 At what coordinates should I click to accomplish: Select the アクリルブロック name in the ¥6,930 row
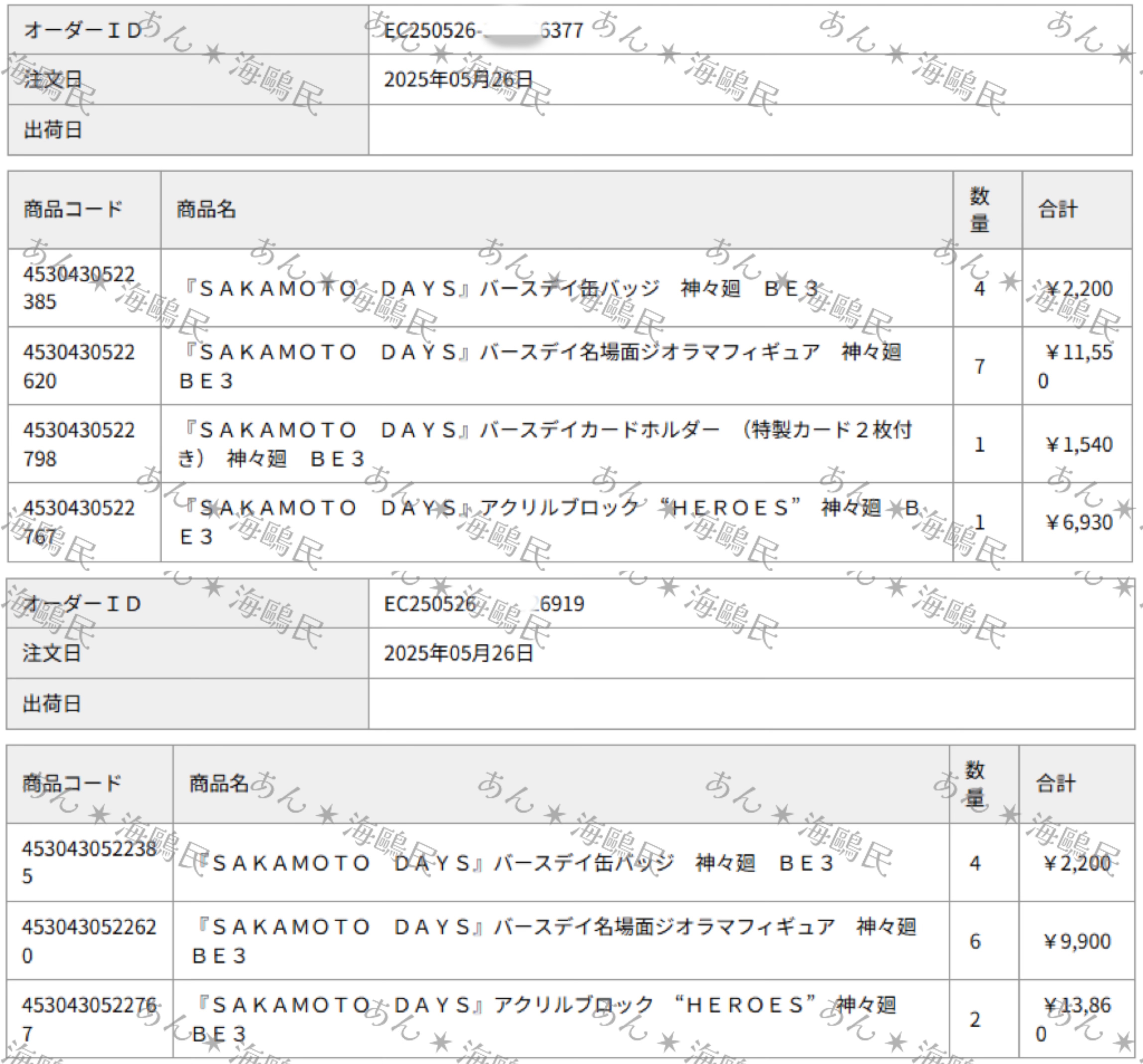[550, 523]
